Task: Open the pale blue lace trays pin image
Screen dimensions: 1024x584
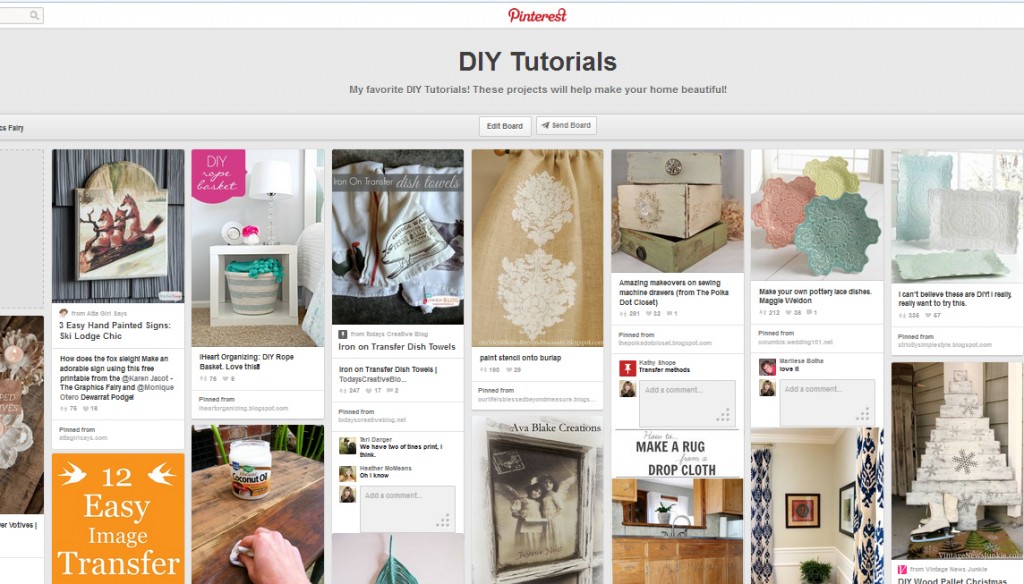Action: tap(957, 216)
